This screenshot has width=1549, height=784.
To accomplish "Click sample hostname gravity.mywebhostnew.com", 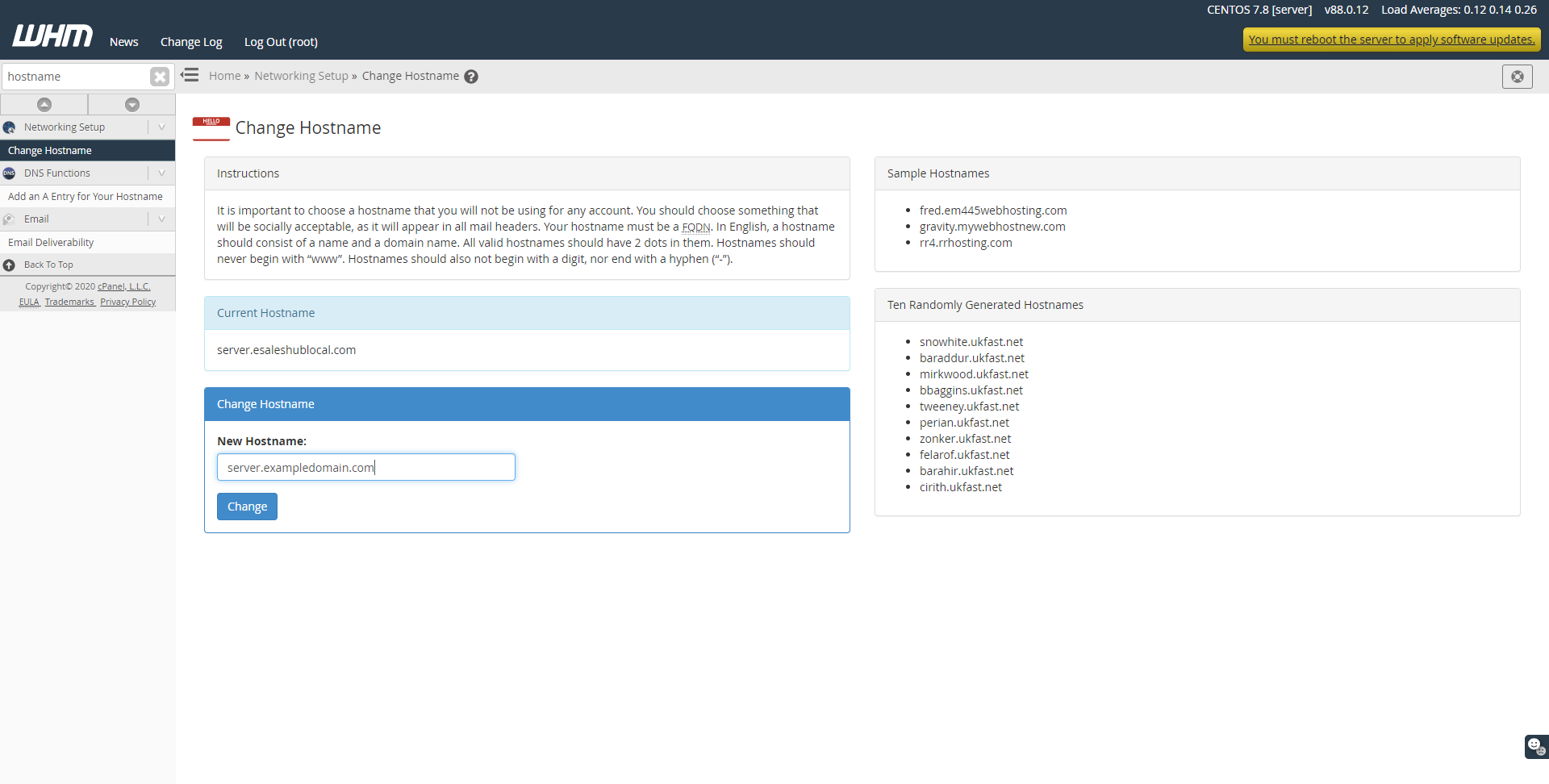I will [x=992, y=227].
